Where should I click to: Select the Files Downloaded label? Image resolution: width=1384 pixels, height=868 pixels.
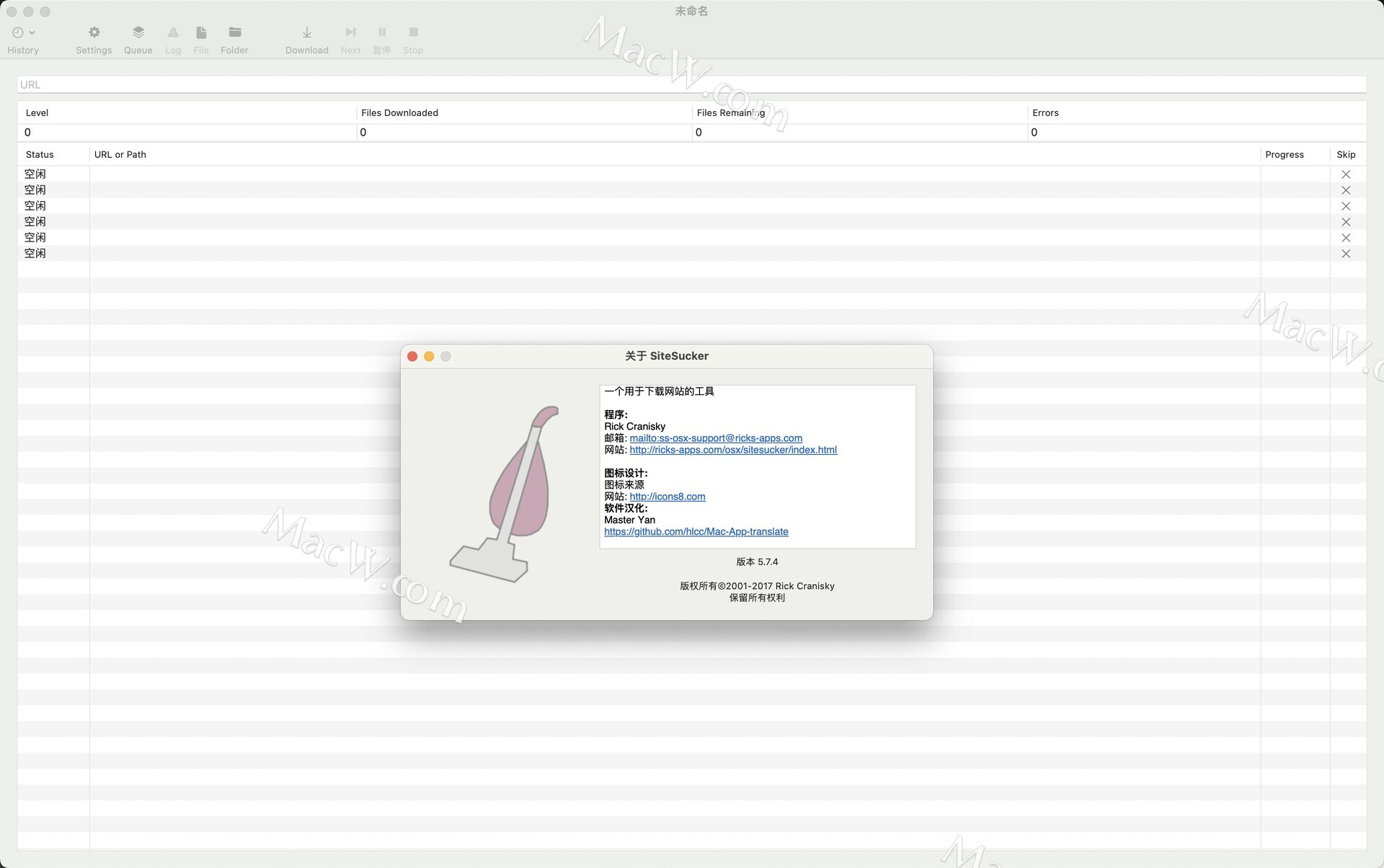coord(399,112)
